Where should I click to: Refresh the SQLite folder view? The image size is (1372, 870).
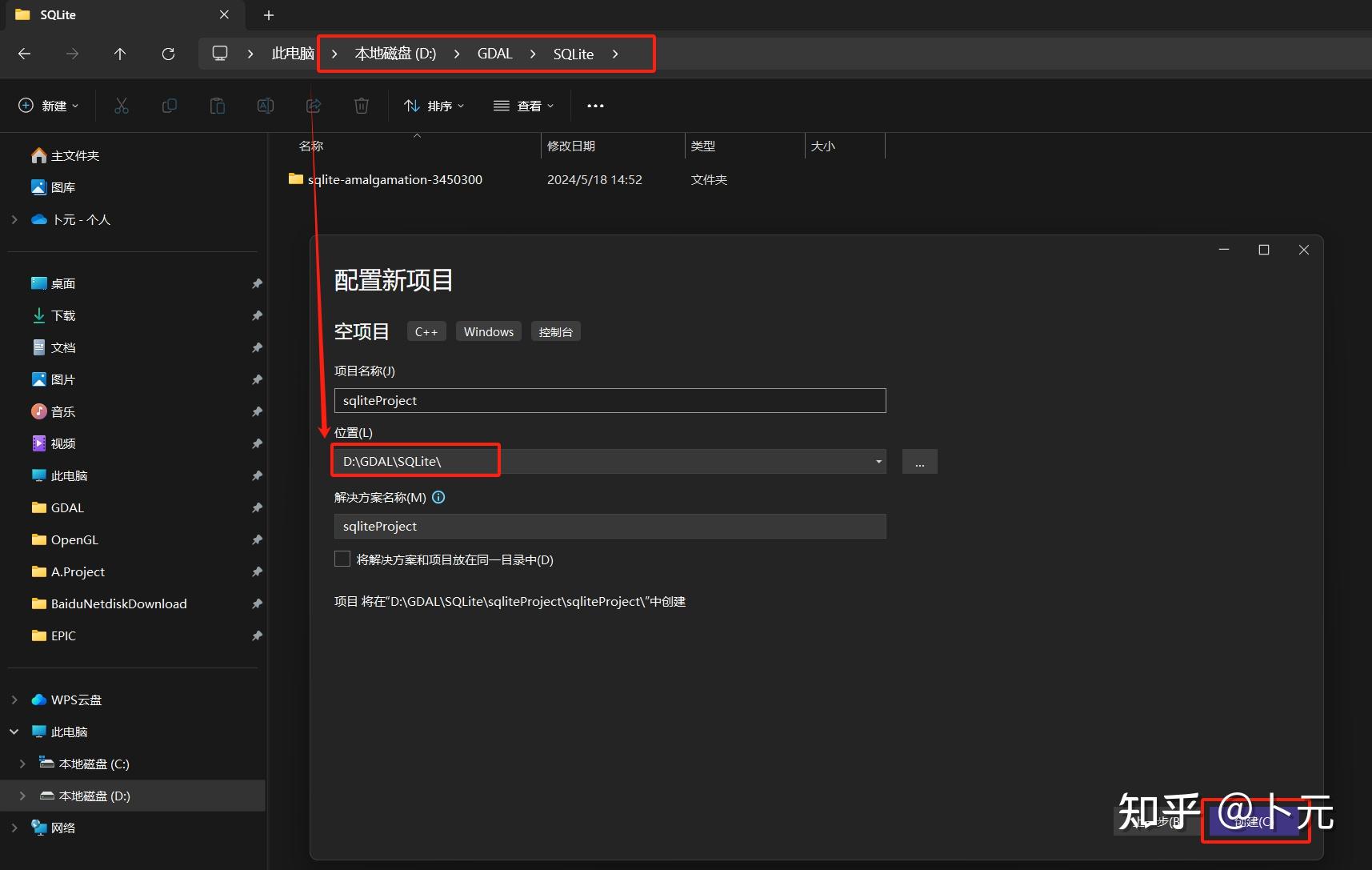pos(168,54)
